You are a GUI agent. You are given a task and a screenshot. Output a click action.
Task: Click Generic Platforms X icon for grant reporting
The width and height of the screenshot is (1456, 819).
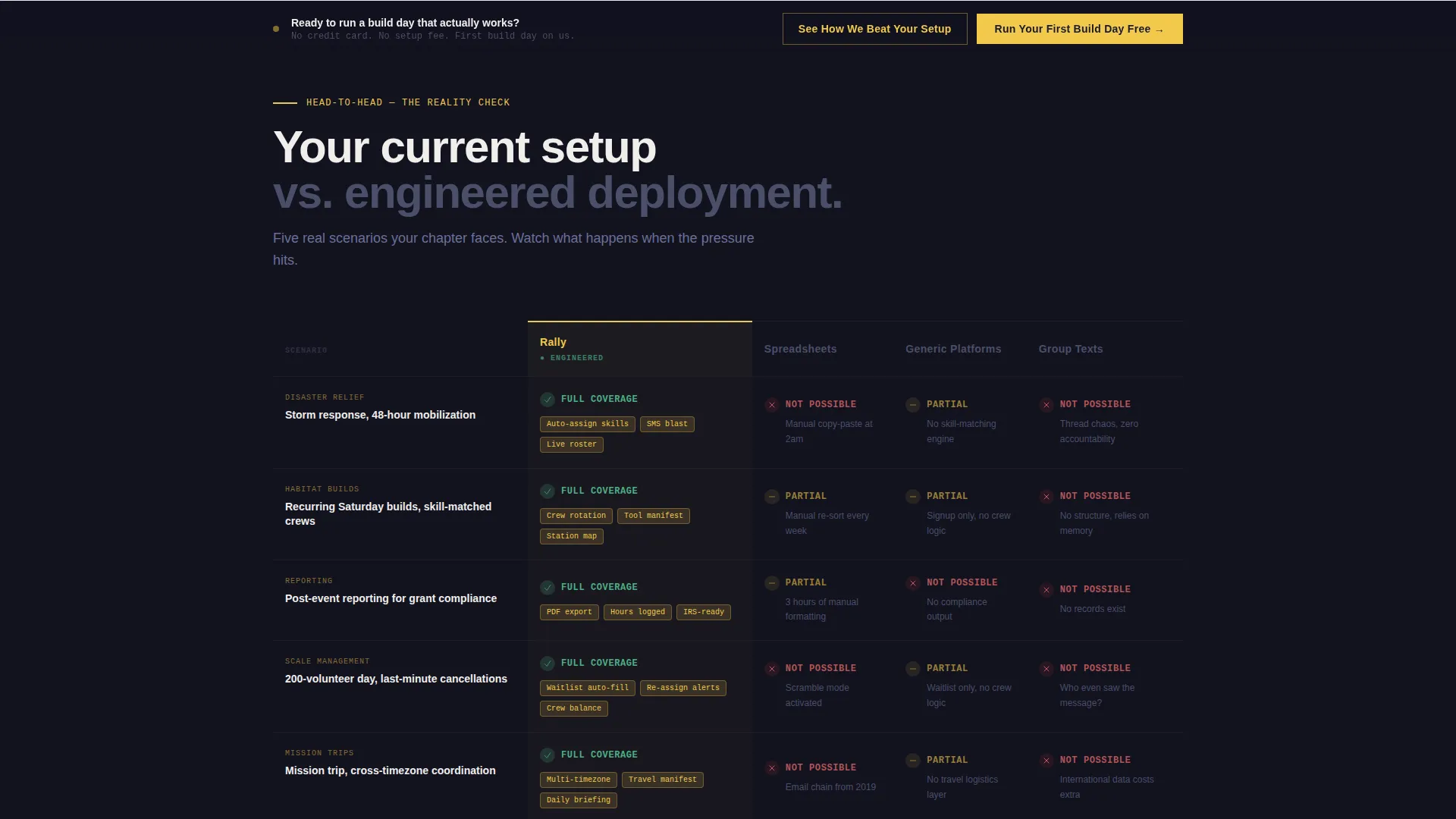tap(913, 583)
